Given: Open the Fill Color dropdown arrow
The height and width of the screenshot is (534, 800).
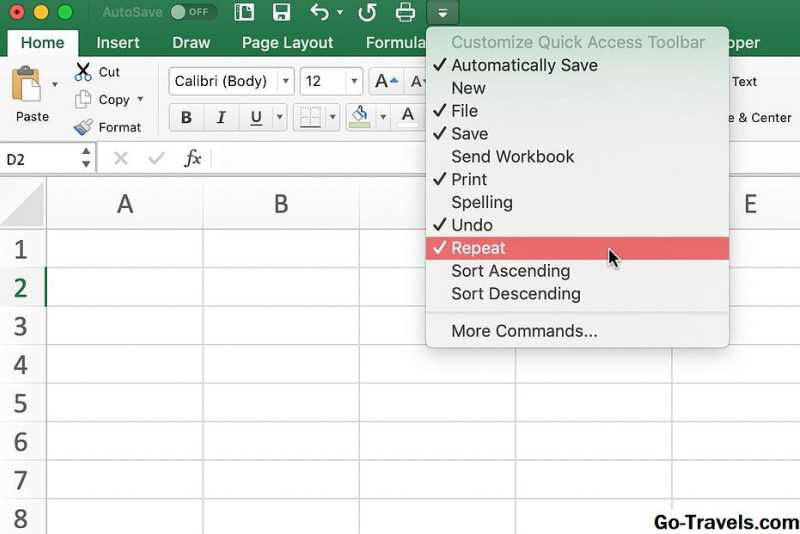Looking at the screenshot, I should (x=383, y=117).
